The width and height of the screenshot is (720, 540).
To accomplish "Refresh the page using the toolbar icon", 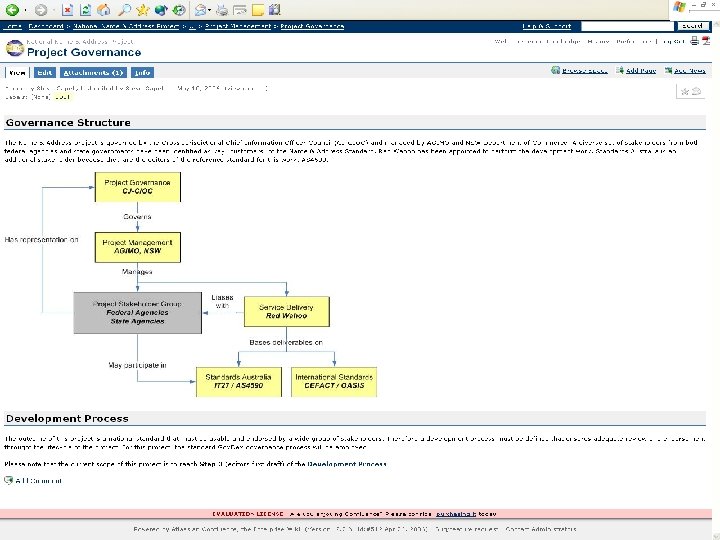I will click(x=85, y=10).
